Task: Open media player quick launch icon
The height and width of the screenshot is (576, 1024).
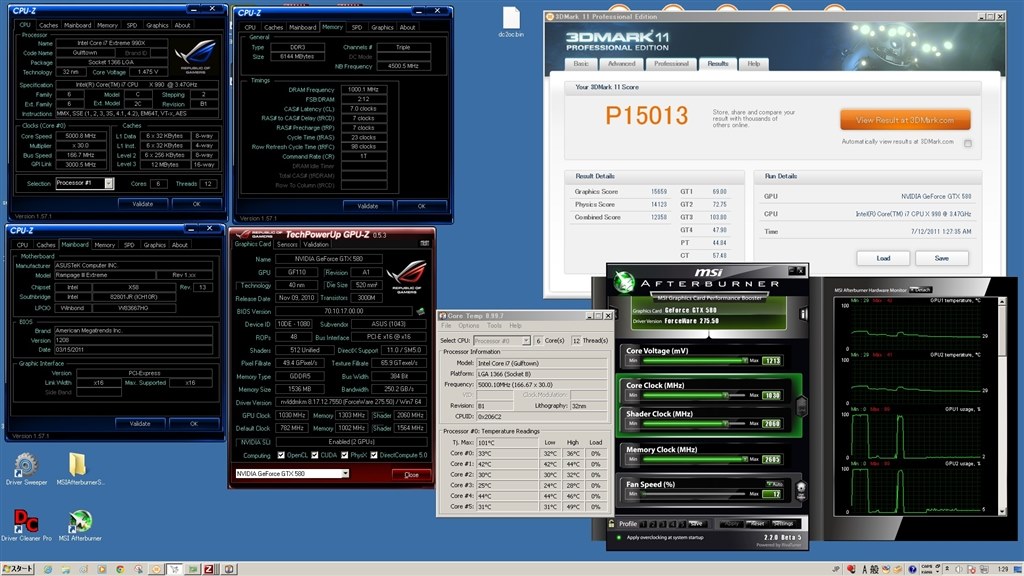Action: [x=101, y=569]
